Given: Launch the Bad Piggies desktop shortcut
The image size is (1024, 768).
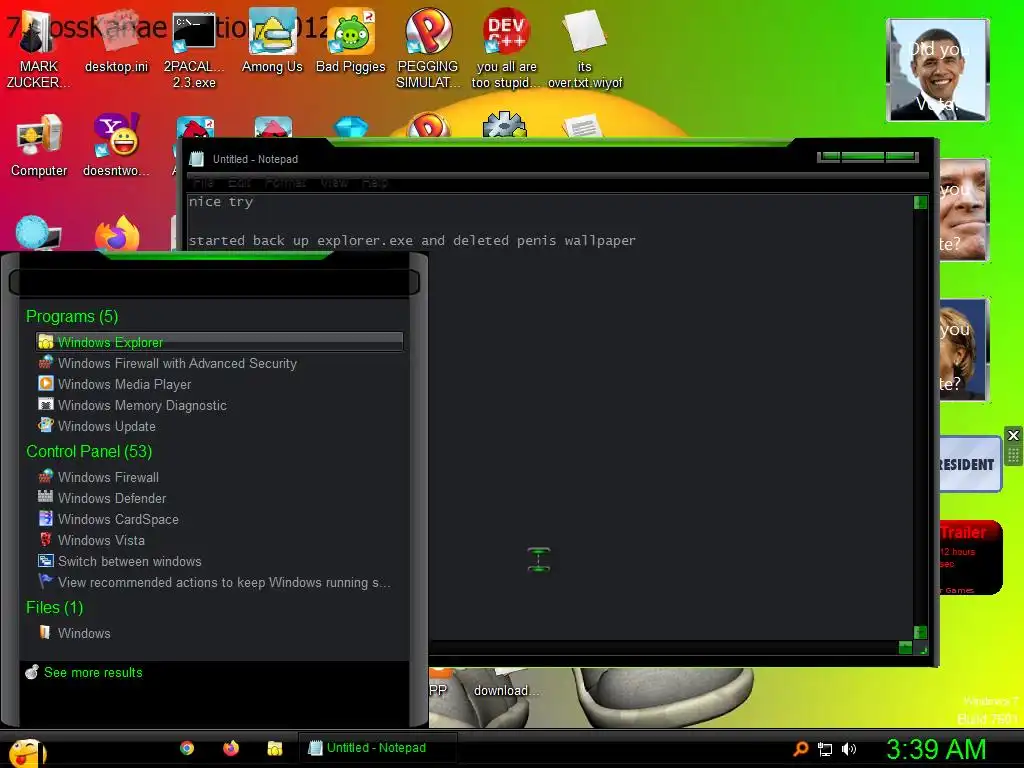Looking at the screenshot, I should 351,42.
